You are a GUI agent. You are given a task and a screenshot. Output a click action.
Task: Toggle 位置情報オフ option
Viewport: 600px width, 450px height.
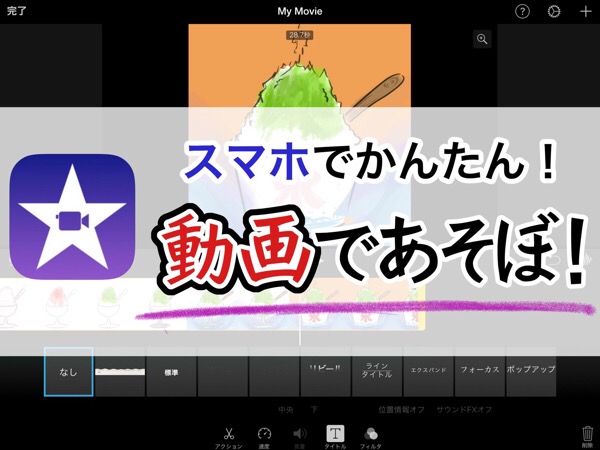401,410
